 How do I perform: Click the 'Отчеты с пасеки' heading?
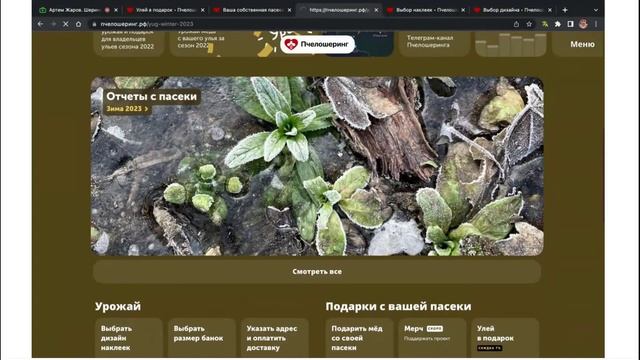coord(151,96)
